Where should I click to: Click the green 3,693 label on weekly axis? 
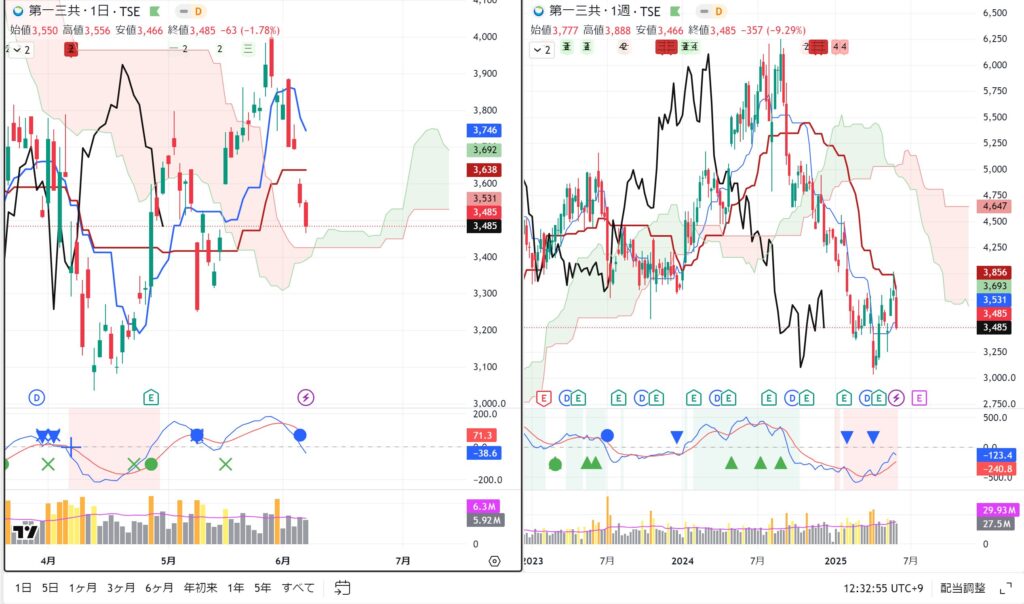(x=995, y=286)
